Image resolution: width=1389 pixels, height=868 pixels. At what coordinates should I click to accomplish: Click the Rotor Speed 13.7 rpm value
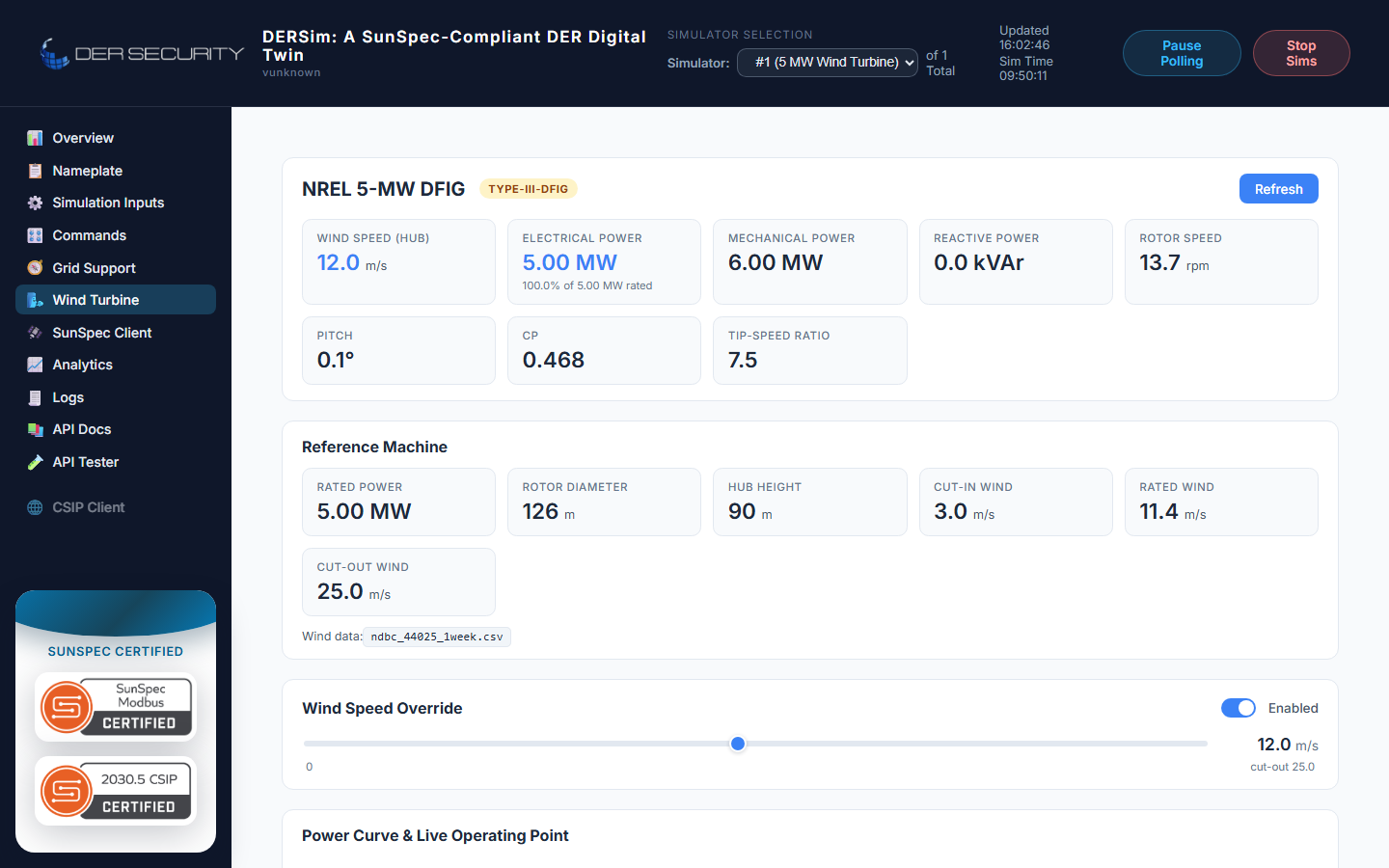(1174, 262)
